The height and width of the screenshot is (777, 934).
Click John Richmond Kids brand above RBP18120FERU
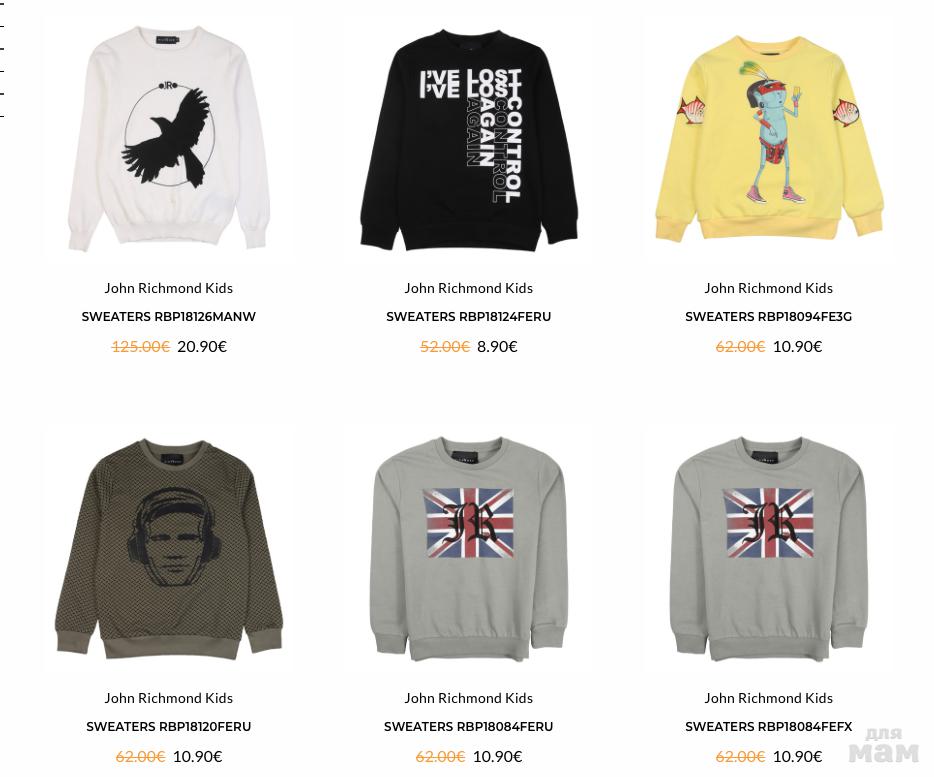(169, 698)
